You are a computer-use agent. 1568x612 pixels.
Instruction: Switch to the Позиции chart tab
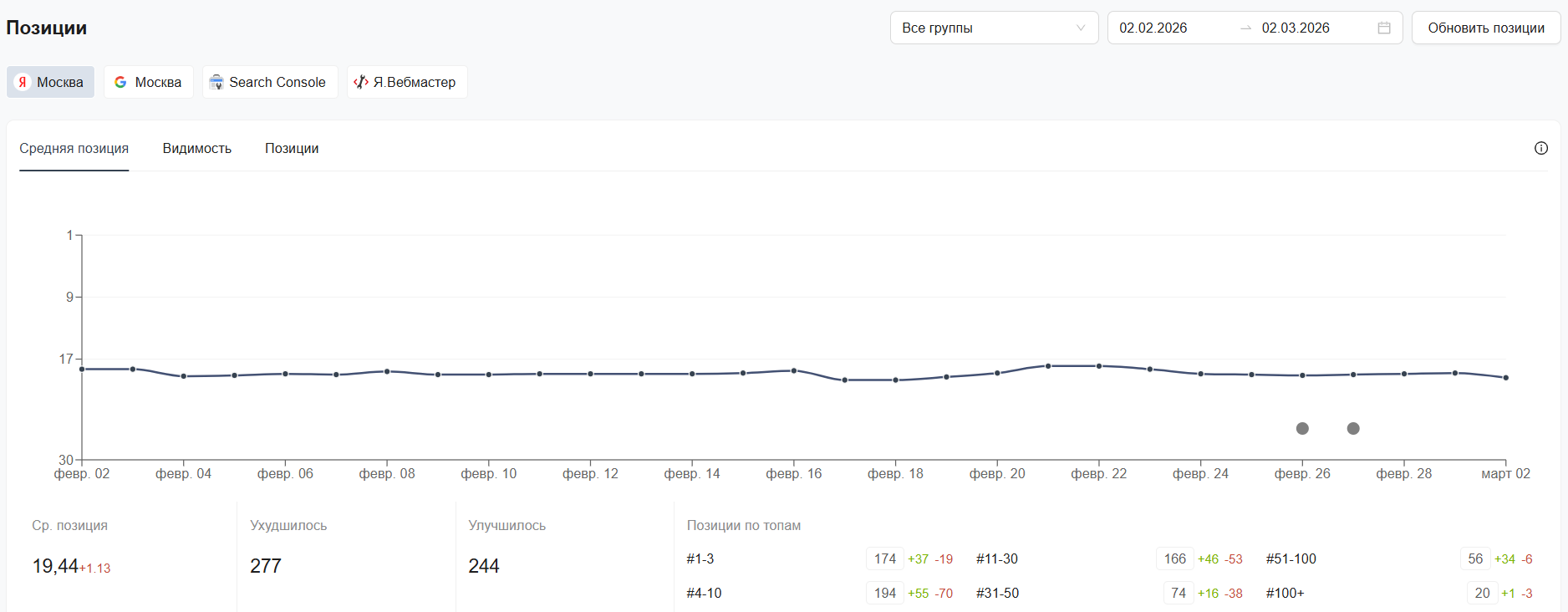pyautogui.click(x=292, y=148)
